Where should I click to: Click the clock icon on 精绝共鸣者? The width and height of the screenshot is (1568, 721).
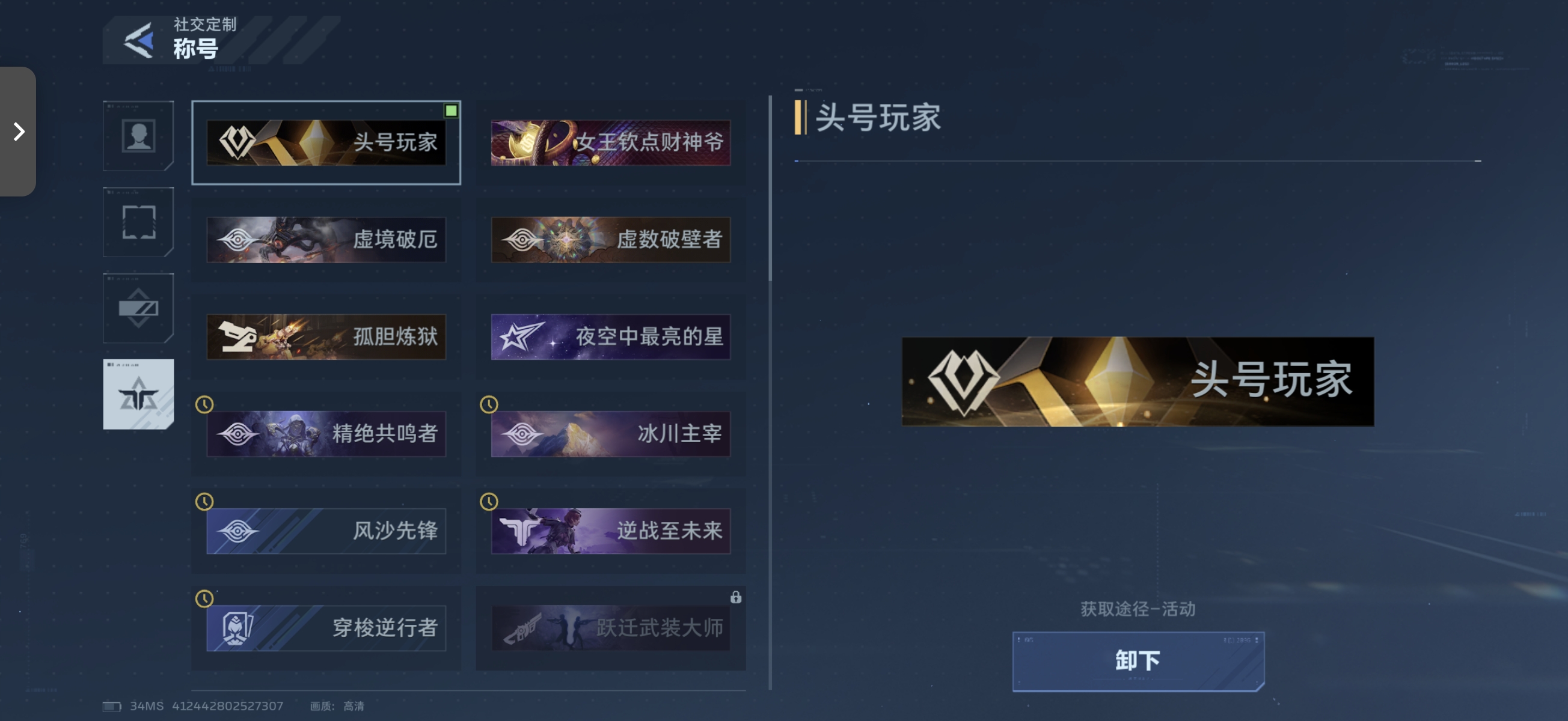[204, 404]
